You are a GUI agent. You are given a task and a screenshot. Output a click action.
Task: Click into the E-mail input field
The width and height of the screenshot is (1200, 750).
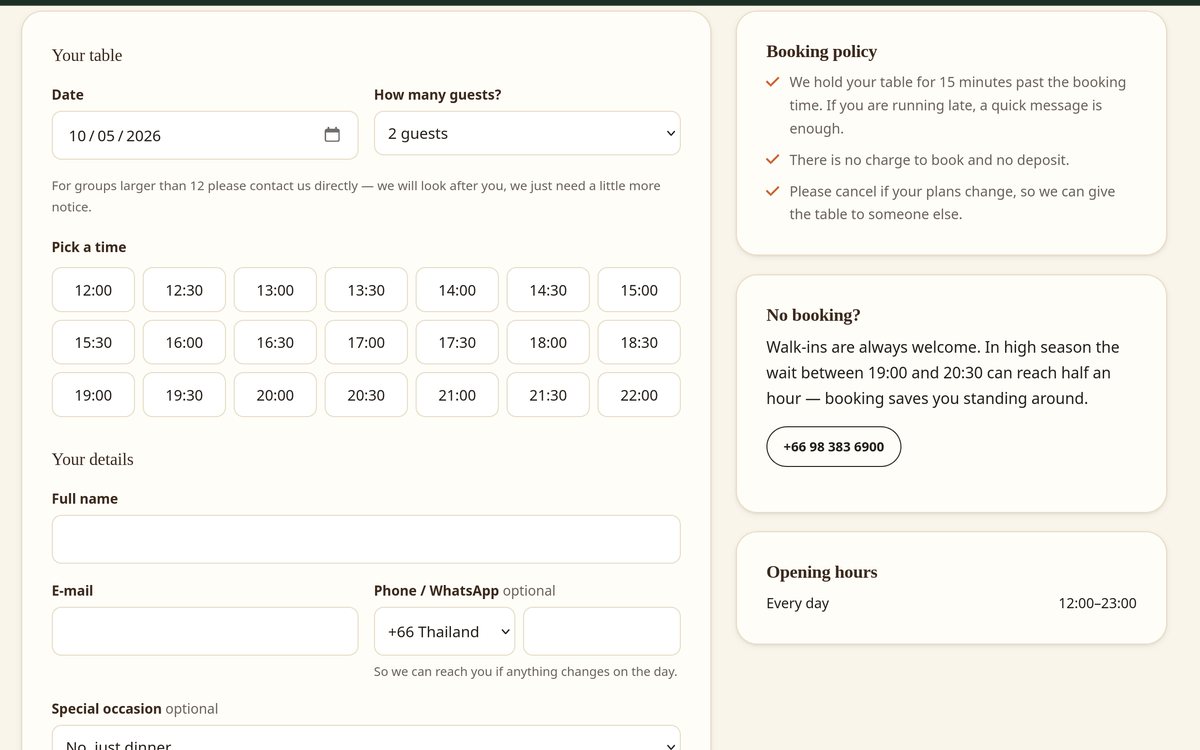pos(205,632)
